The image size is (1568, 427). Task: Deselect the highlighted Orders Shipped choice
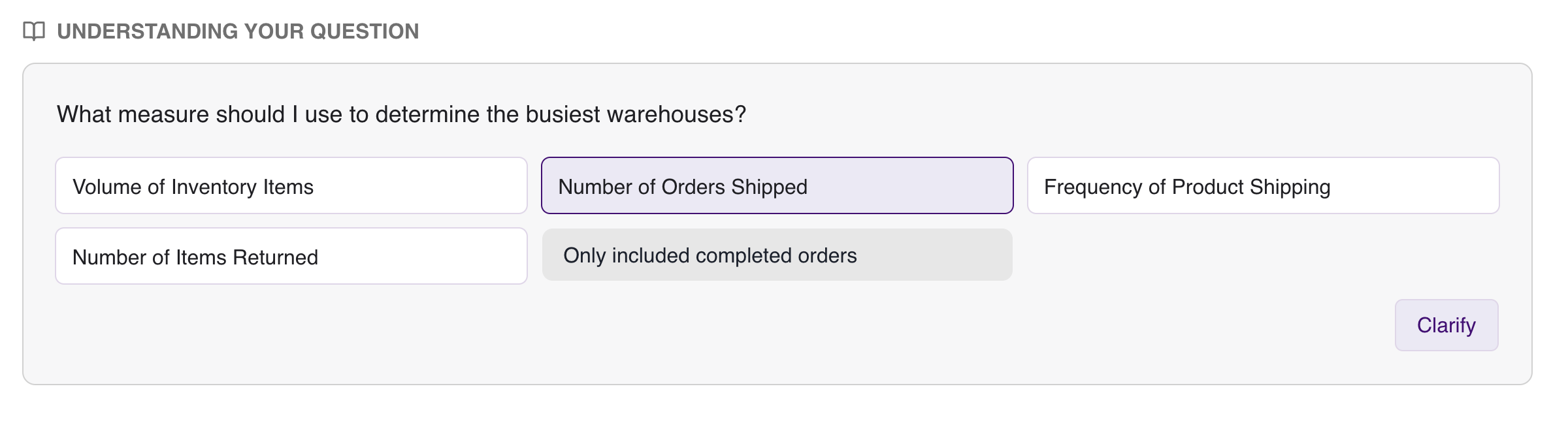[x=777, y=185]
